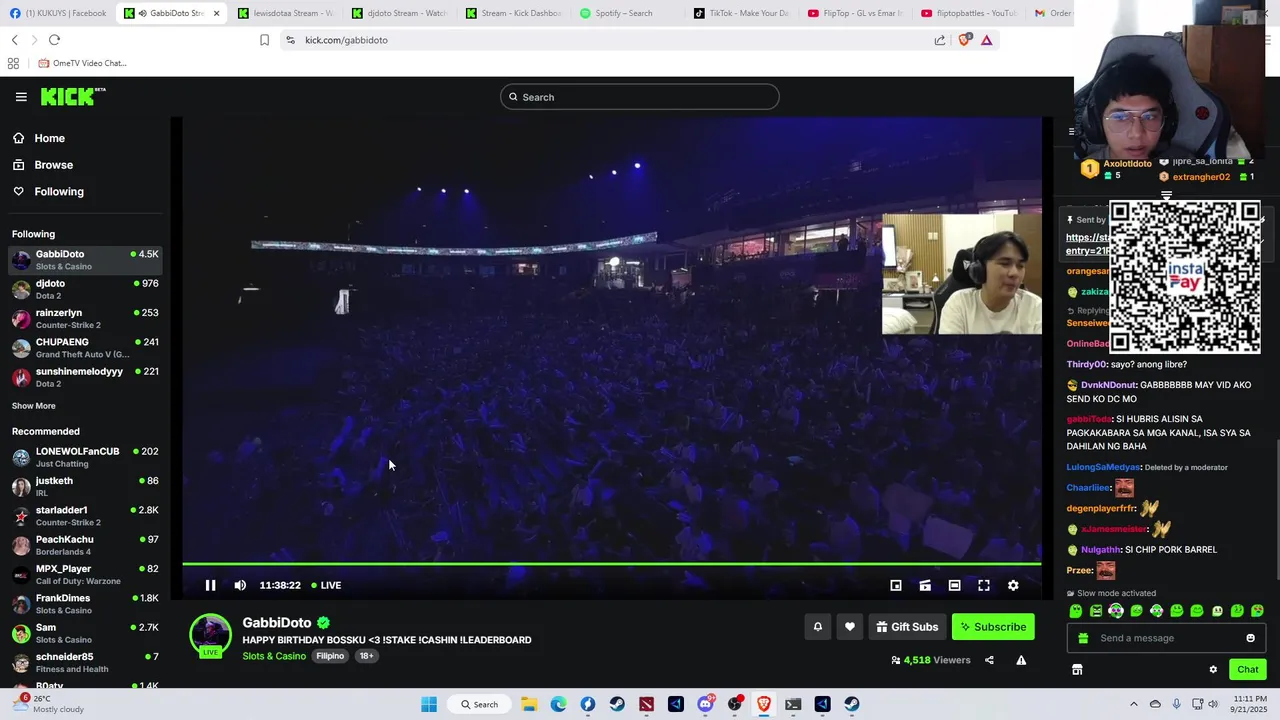Bookmark this page

(x=264, y=40)
